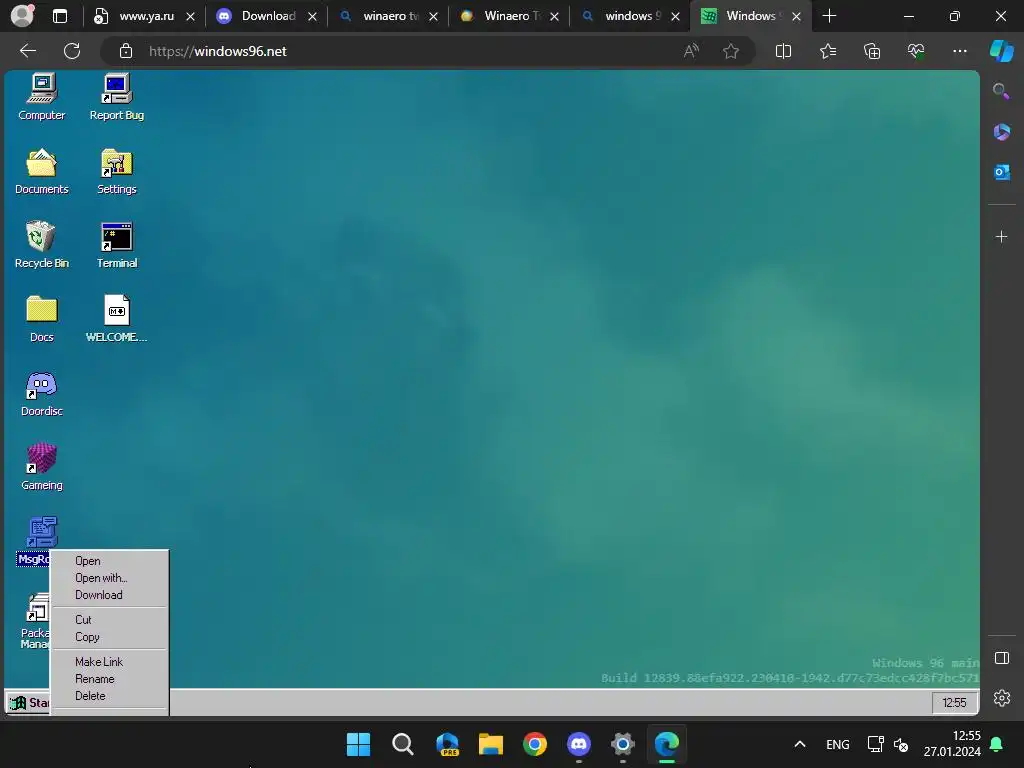The height and width of the screenshot is (768, 1024).
Task: View site information lock icon
Action: coord(126,51)
